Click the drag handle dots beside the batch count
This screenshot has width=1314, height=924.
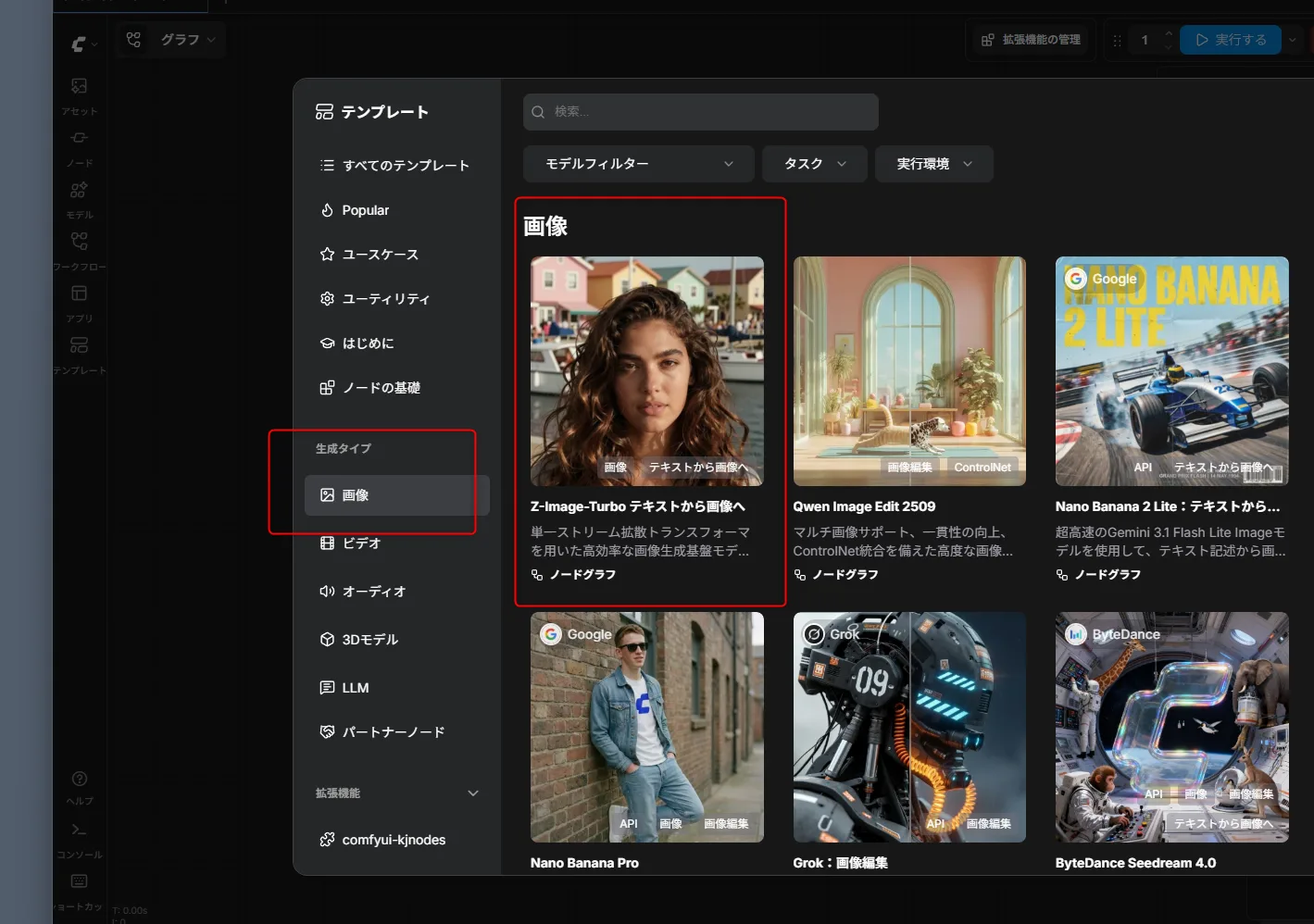point(1117,41)
